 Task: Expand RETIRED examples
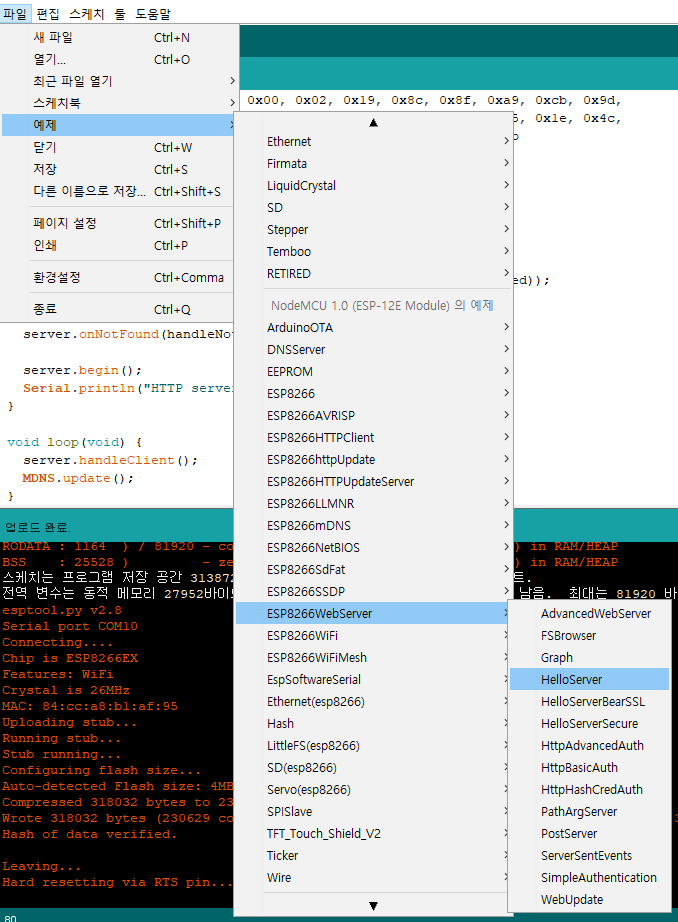click(374, 273)
